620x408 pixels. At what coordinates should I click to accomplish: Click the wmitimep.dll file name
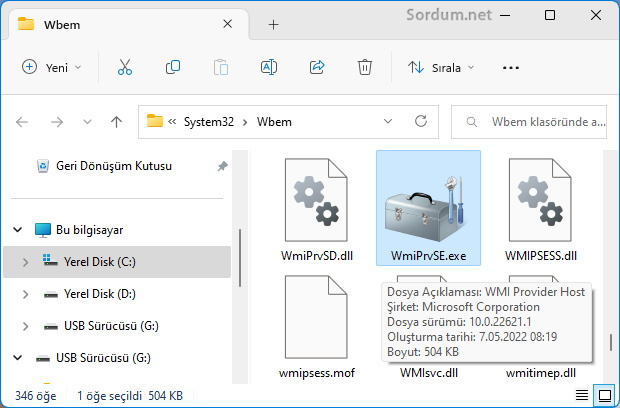pyautogui.click(x=541, y=372)
